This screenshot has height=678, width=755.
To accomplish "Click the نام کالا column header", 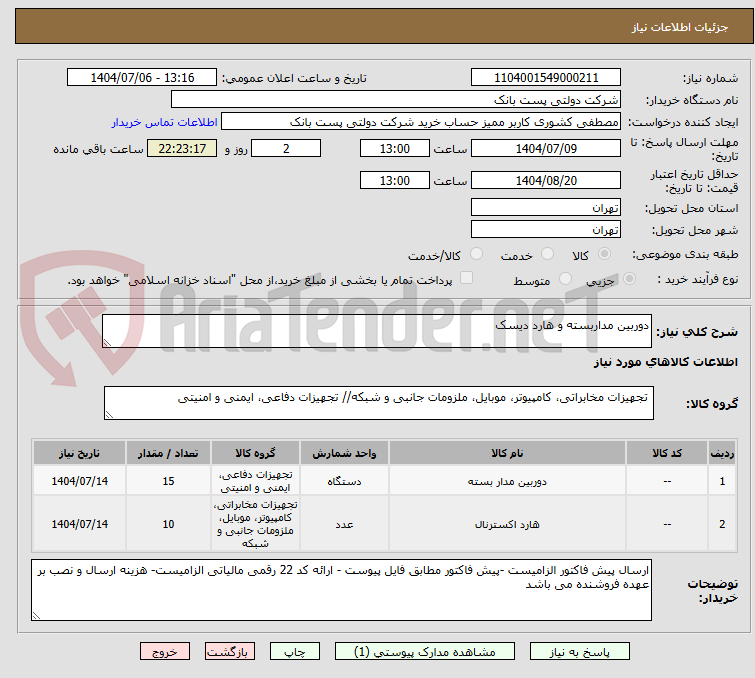I will click(507, 453).
